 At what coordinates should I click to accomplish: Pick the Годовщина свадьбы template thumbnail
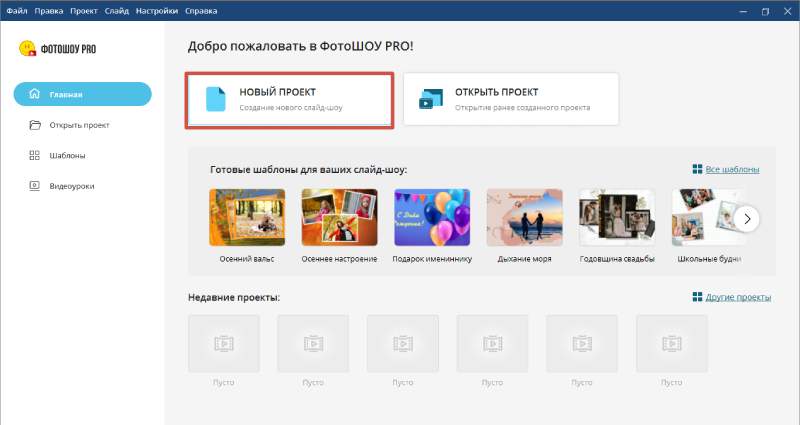click(x=617, y=217)
